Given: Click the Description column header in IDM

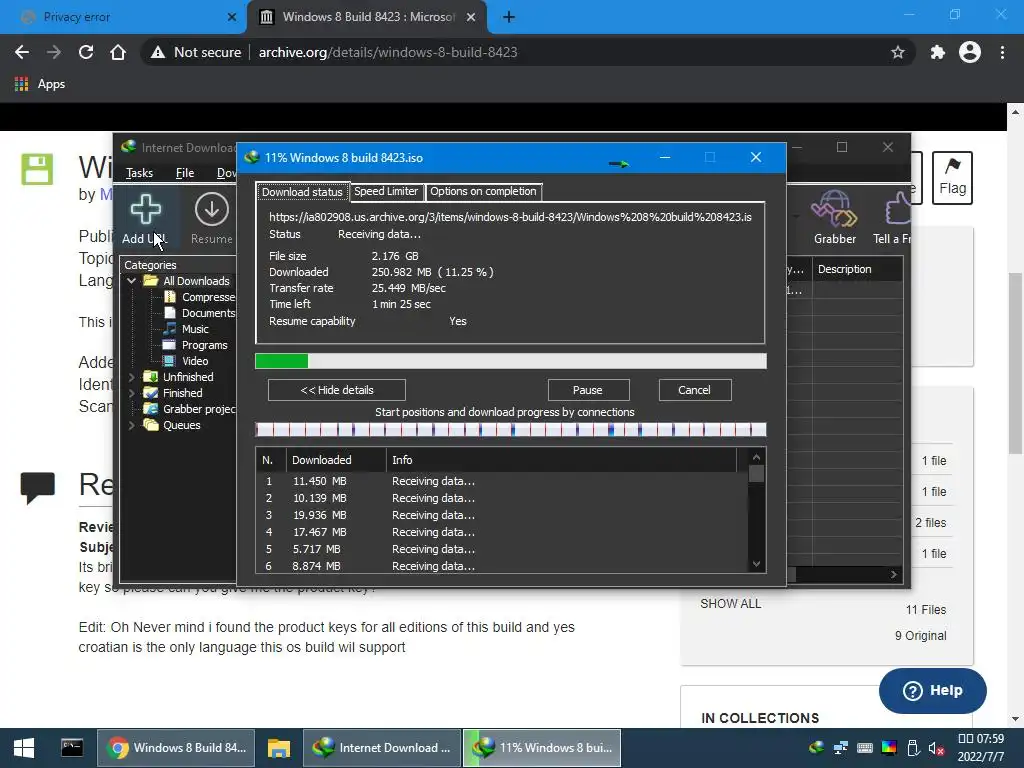Looking at the screenshot, I should (x=857, y=269).
